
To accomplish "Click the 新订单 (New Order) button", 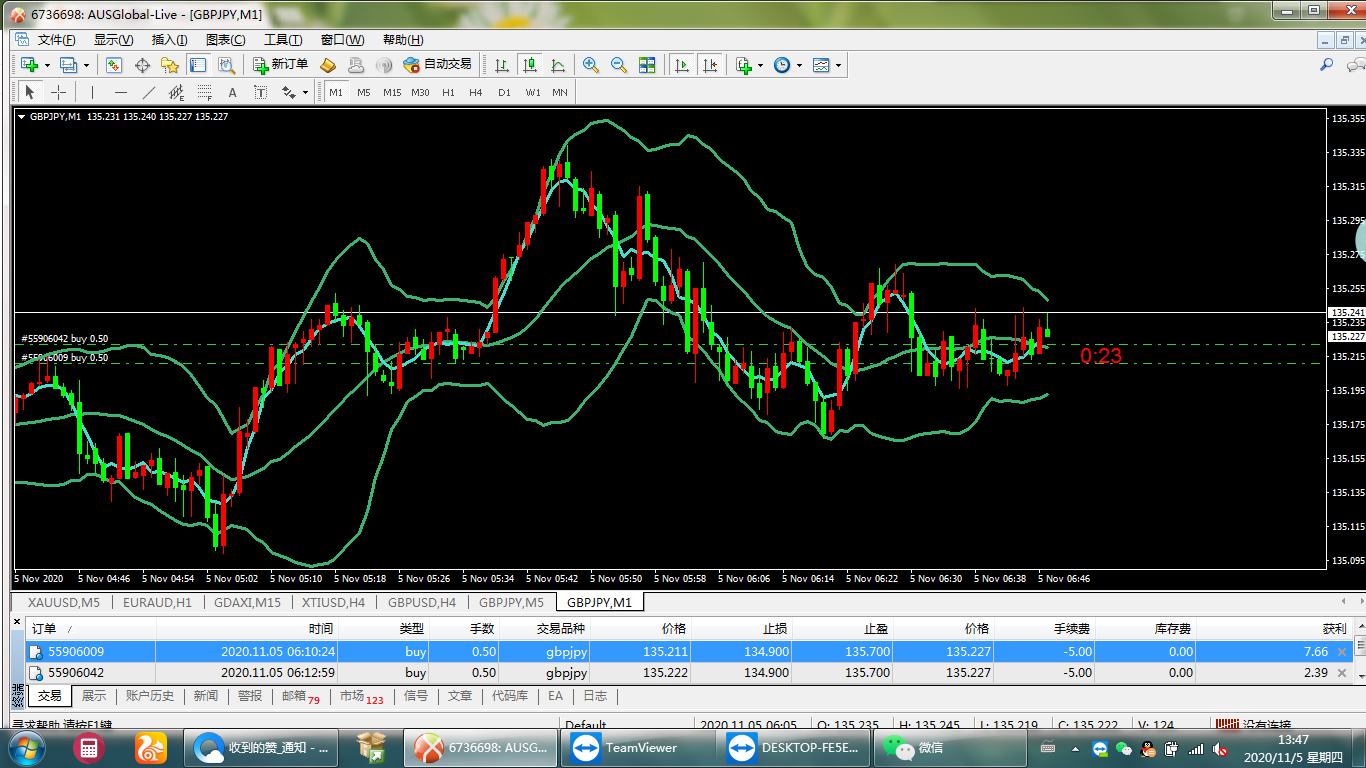I will click(280, 65).
